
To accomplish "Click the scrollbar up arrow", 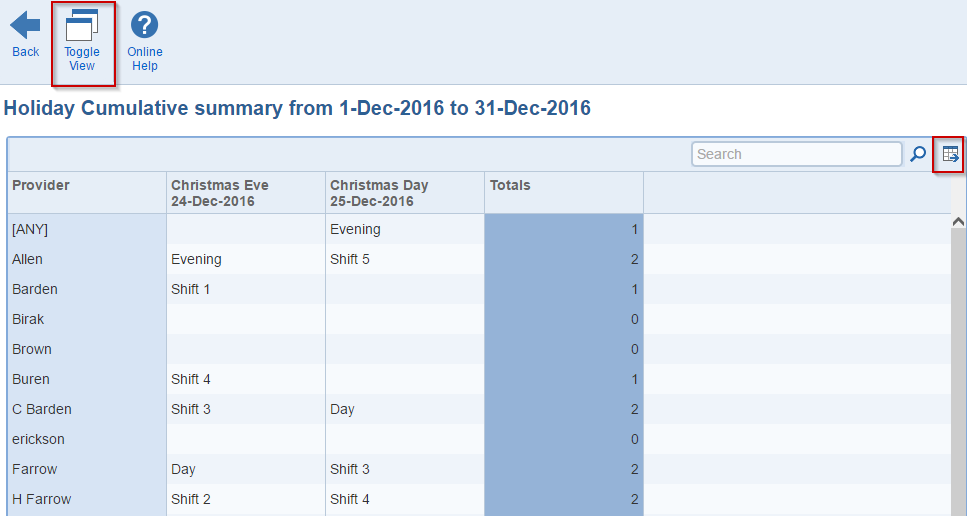I will 958,221.
